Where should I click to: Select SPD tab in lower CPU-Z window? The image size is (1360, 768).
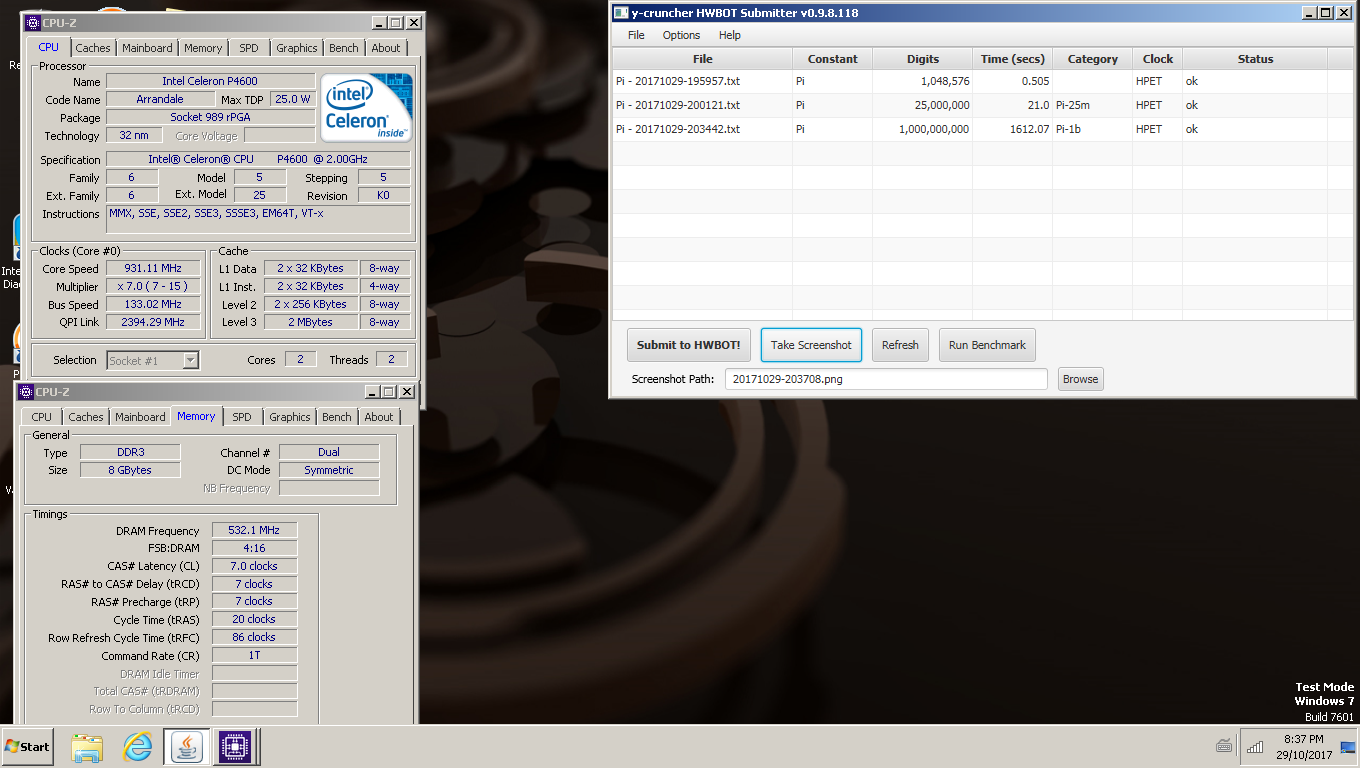242,417
